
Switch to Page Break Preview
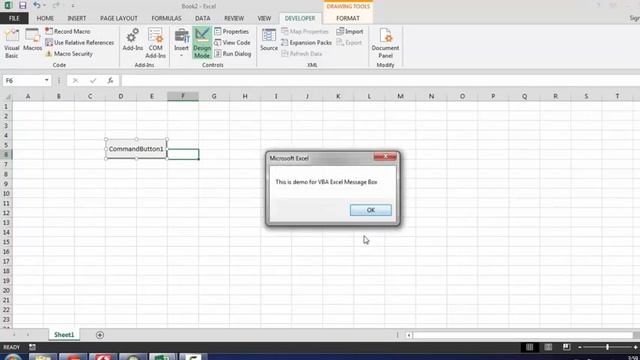567,347
